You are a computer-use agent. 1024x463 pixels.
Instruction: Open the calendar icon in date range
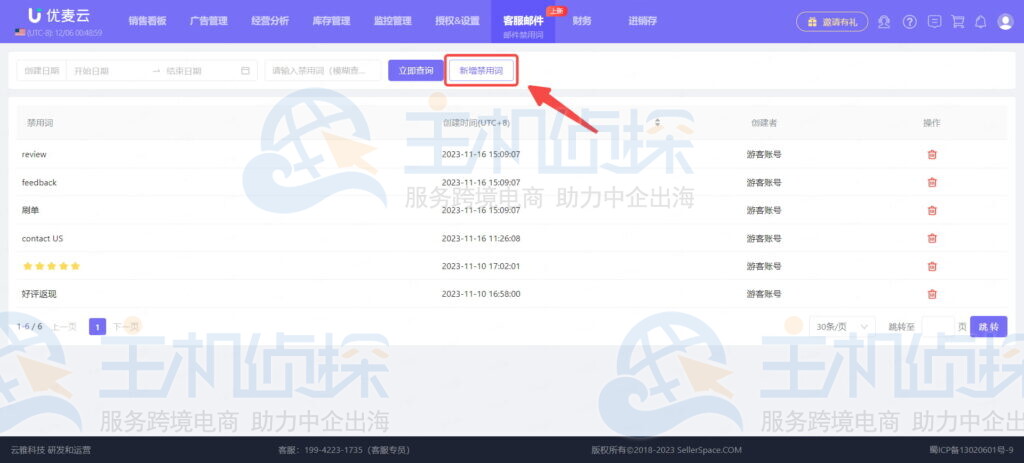coord(246,71)
